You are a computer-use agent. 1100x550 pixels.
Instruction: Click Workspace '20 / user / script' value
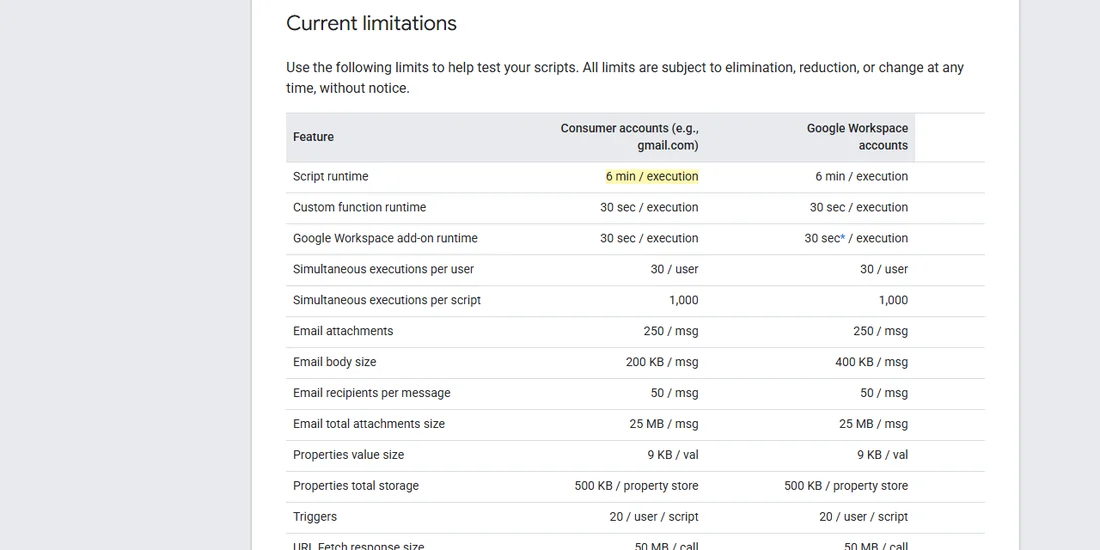(864, 516)
